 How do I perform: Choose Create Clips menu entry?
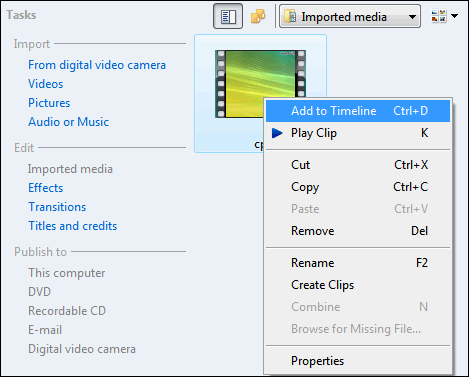(358, 285)
